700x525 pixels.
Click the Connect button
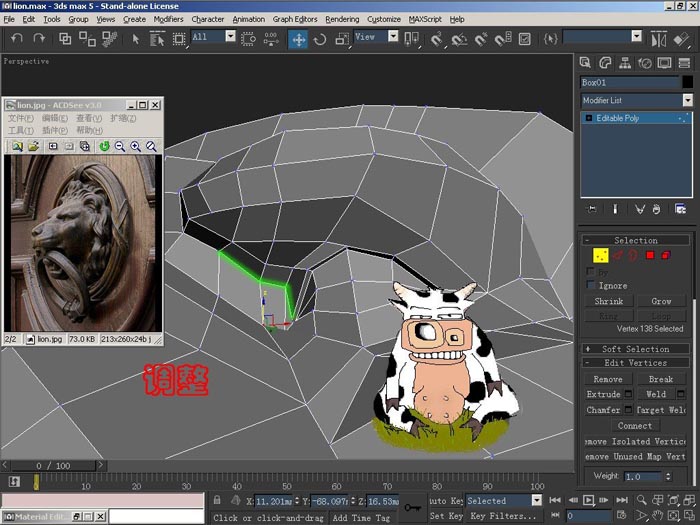[635, 425]
